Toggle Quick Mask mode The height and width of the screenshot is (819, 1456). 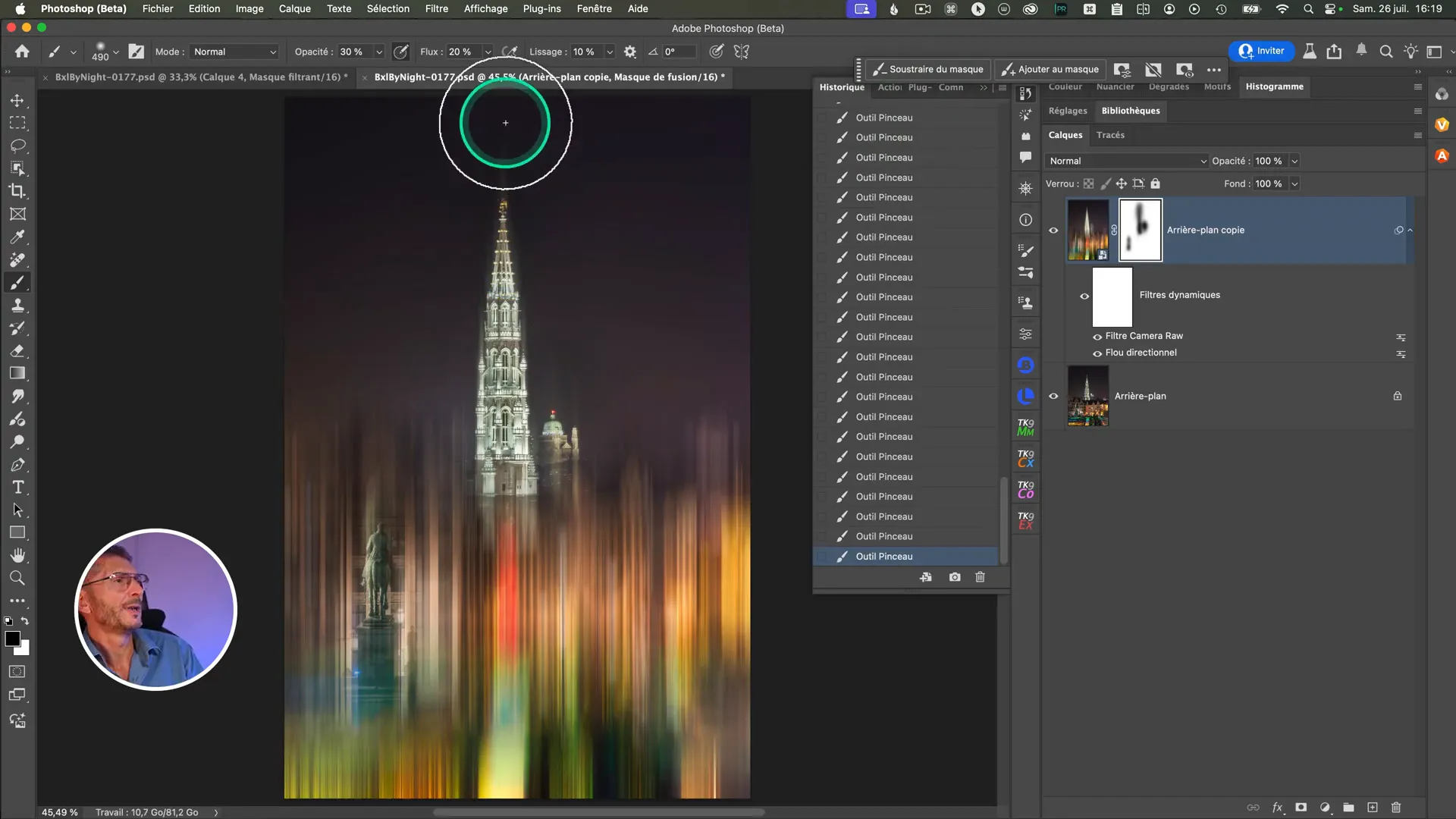click(17, 672)
